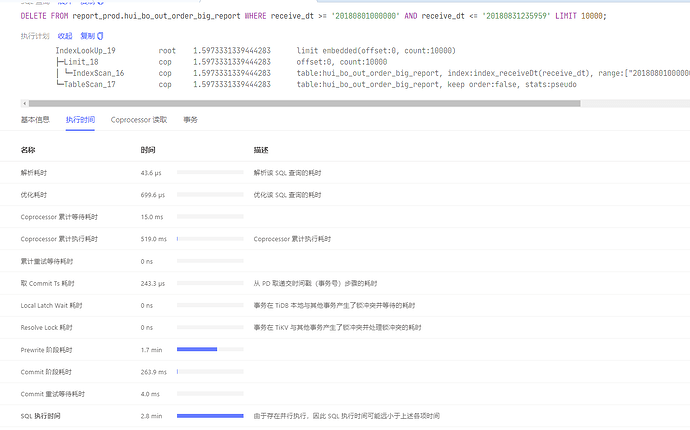This screenshot has width=690, height=430.
Task: Select the IndexLookUp_19 plan node
Action: 85,51
